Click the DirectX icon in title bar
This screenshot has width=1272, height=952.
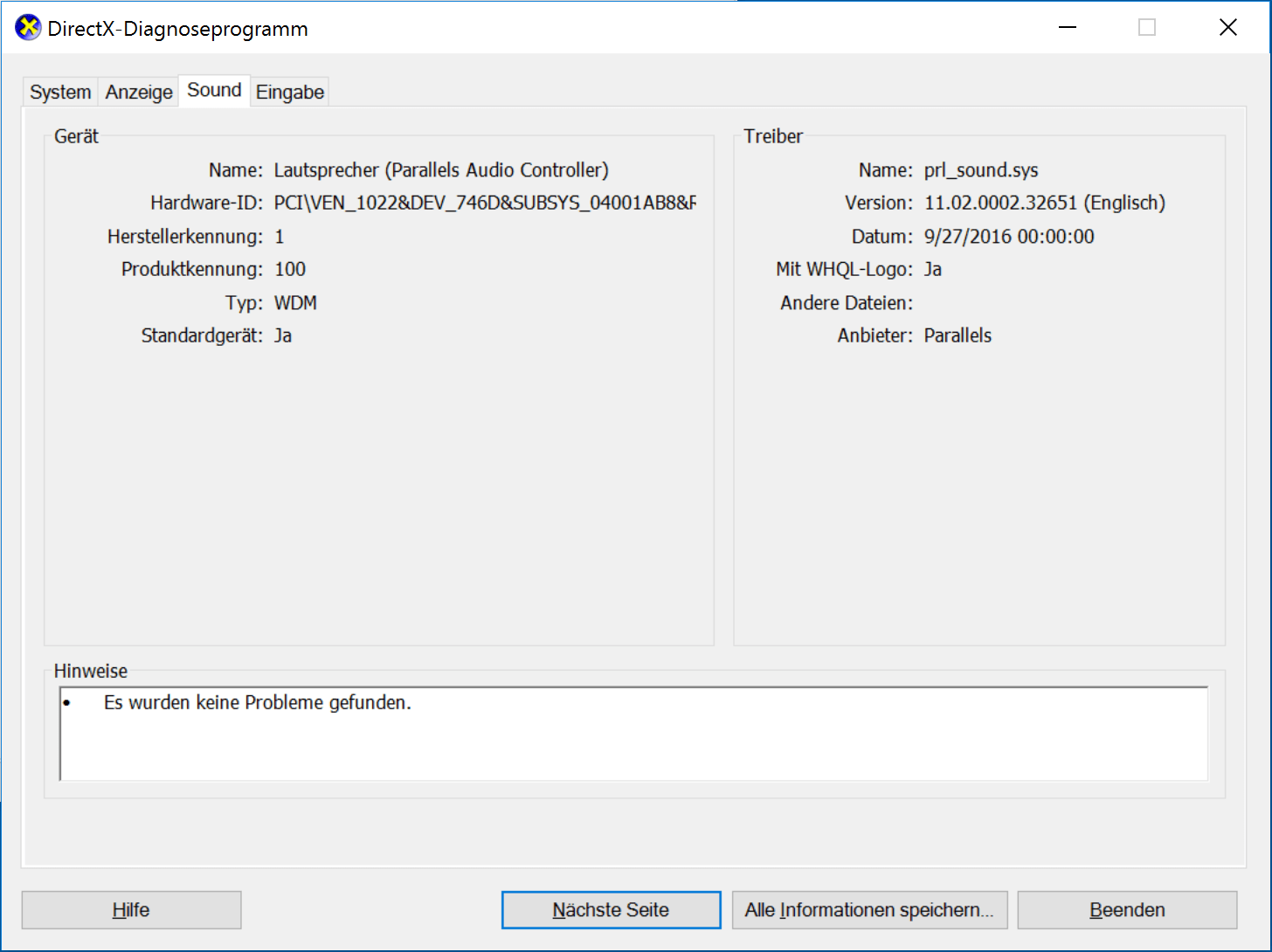28,28
